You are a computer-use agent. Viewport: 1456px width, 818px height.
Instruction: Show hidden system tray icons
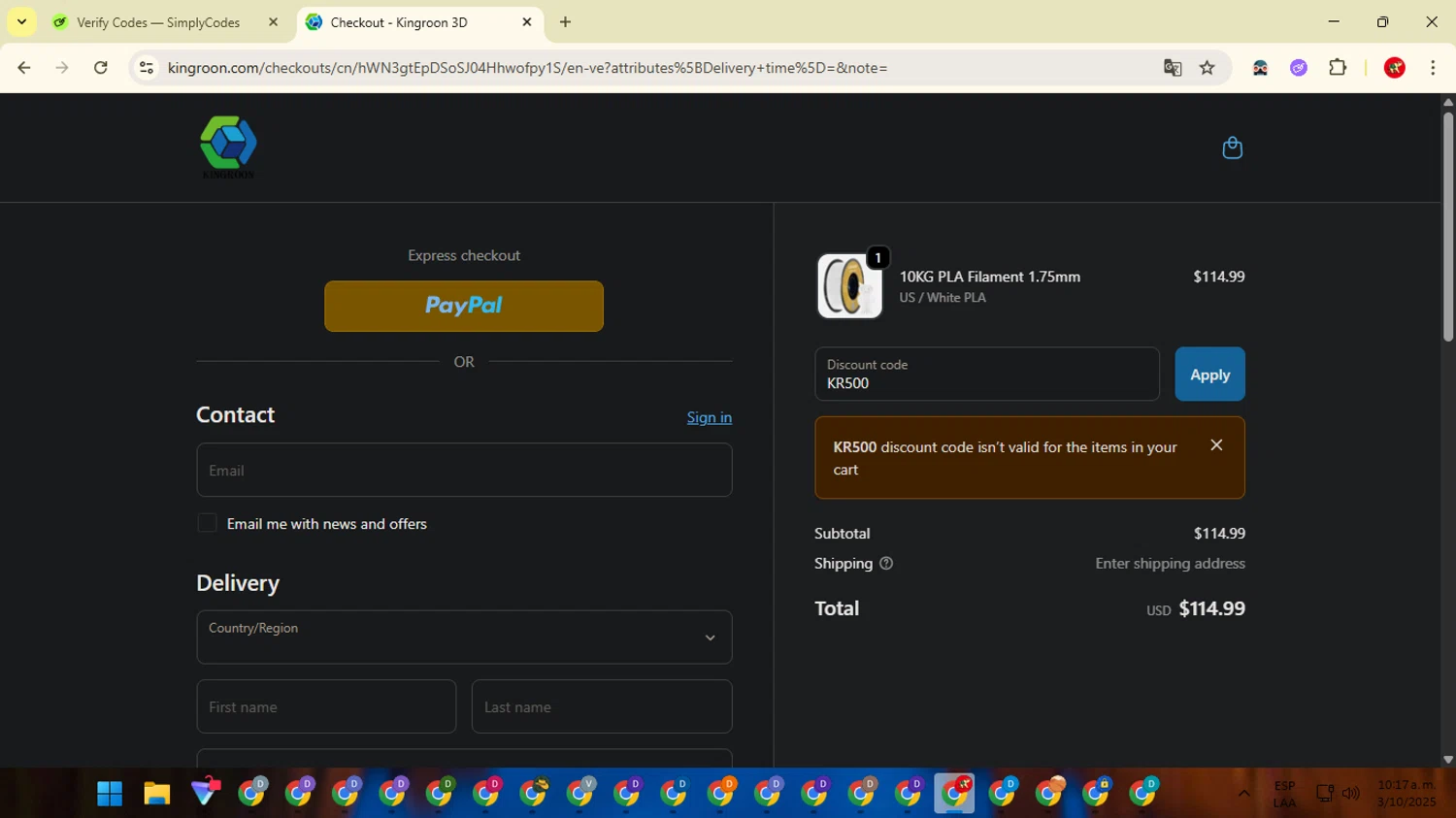(1243, 794)
